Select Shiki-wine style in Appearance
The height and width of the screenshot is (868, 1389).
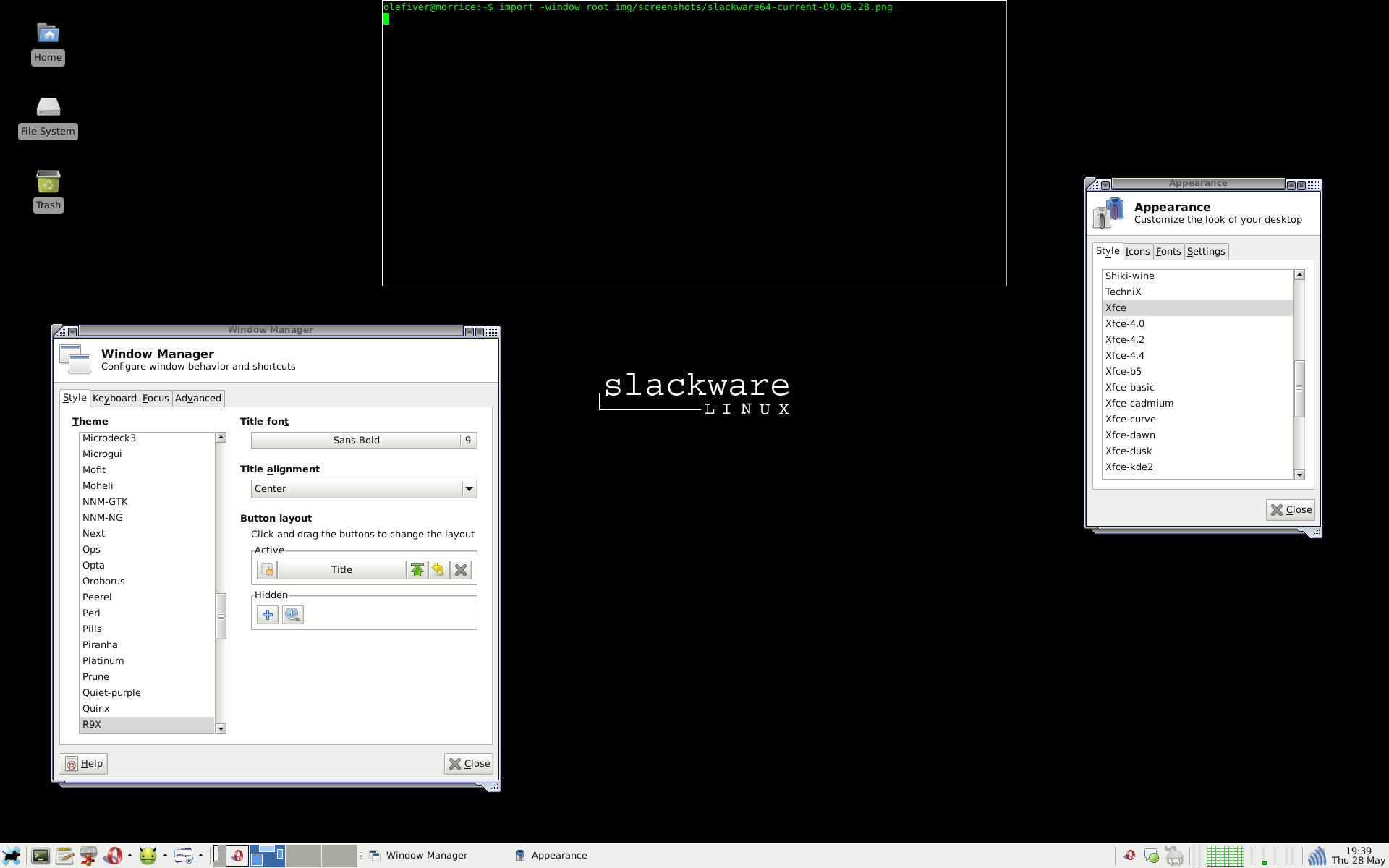pos(1197,276)
